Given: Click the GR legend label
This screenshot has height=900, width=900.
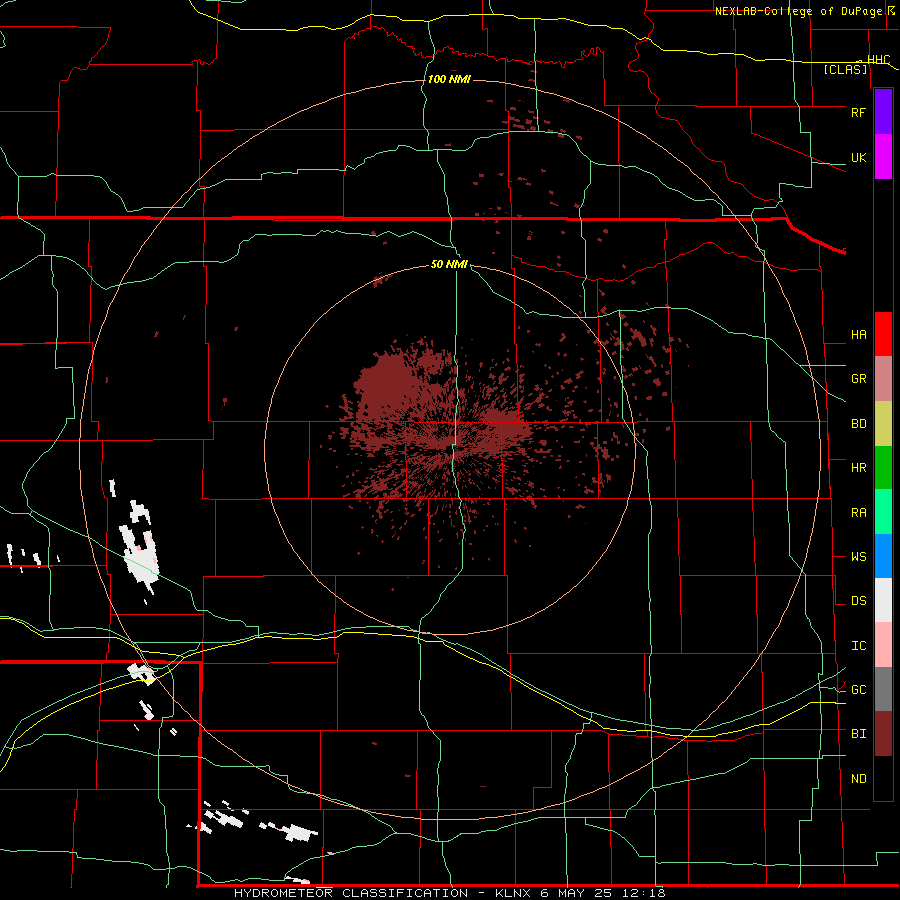Looking at the screenshot, I should pyautogui.click(x=858, y=379).
